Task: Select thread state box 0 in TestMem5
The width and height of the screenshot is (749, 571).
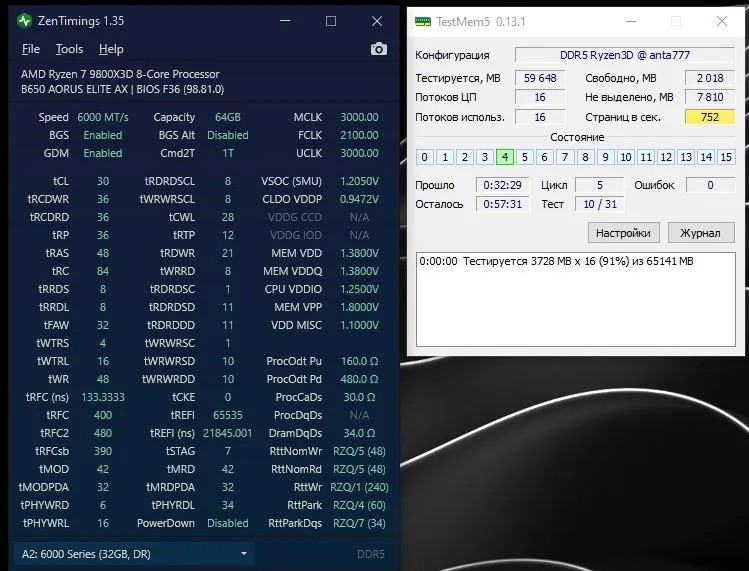Action: click(425, 157)
